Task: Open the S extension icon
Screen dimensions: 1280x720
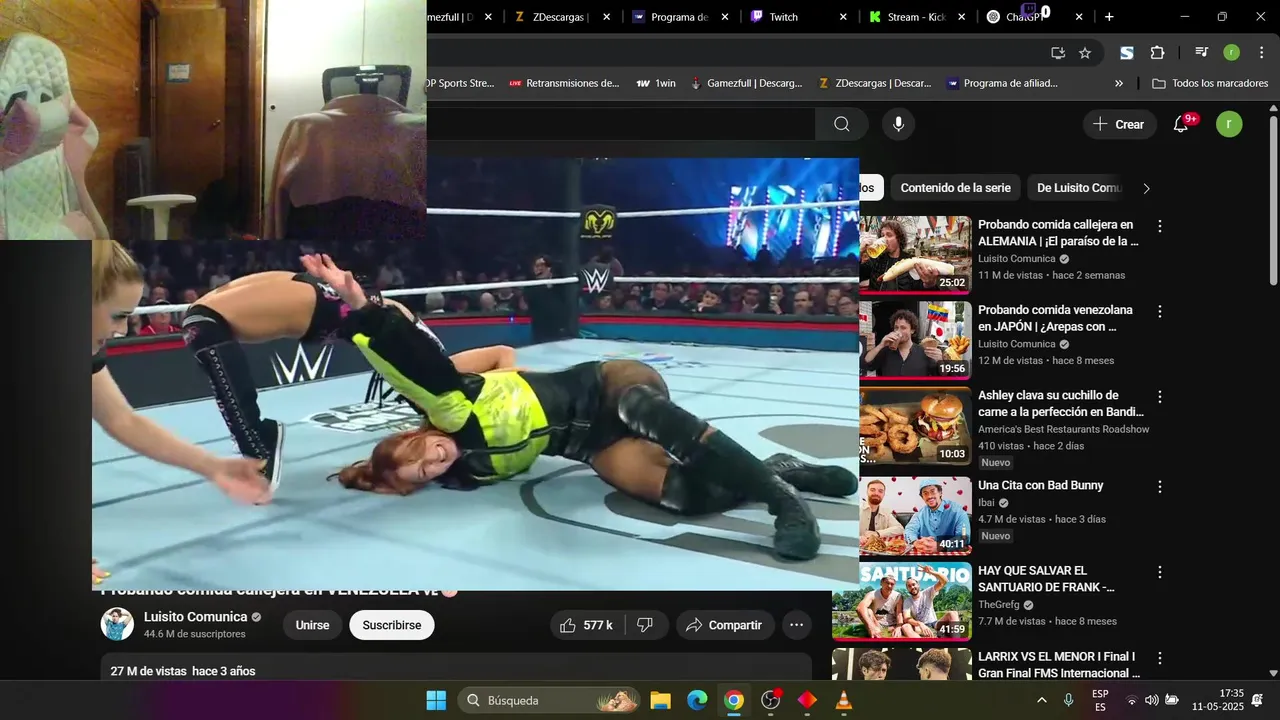Action: click(x=1126, y=53)
